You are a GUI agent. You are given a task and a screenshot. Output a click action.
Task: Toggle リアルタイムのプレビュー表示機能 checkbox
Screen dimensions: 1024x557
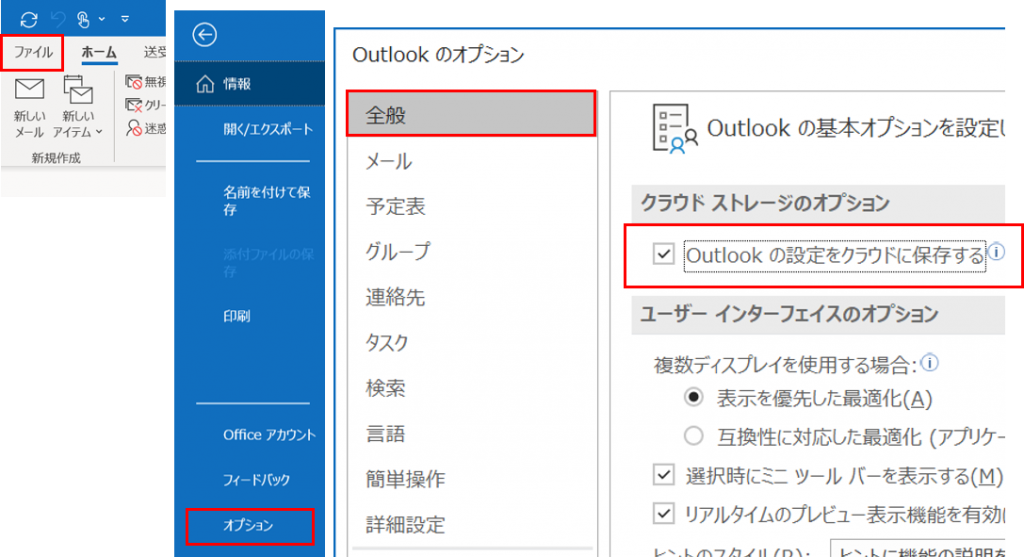point(664,514)
